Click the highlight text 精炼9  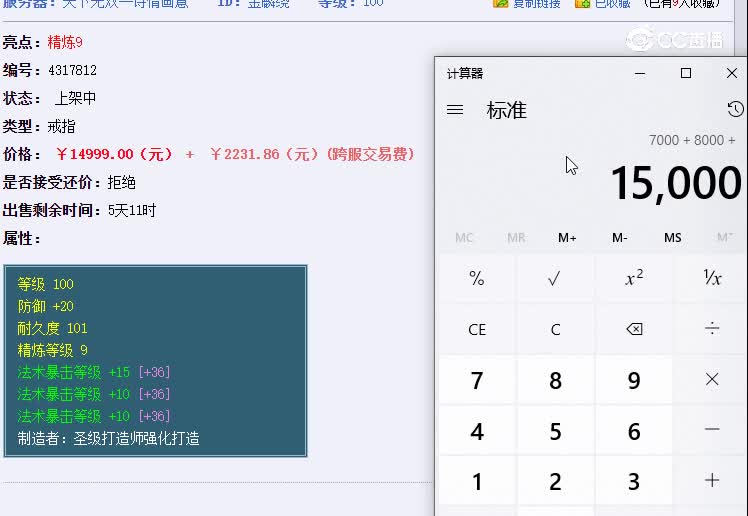tap(65, 42)
